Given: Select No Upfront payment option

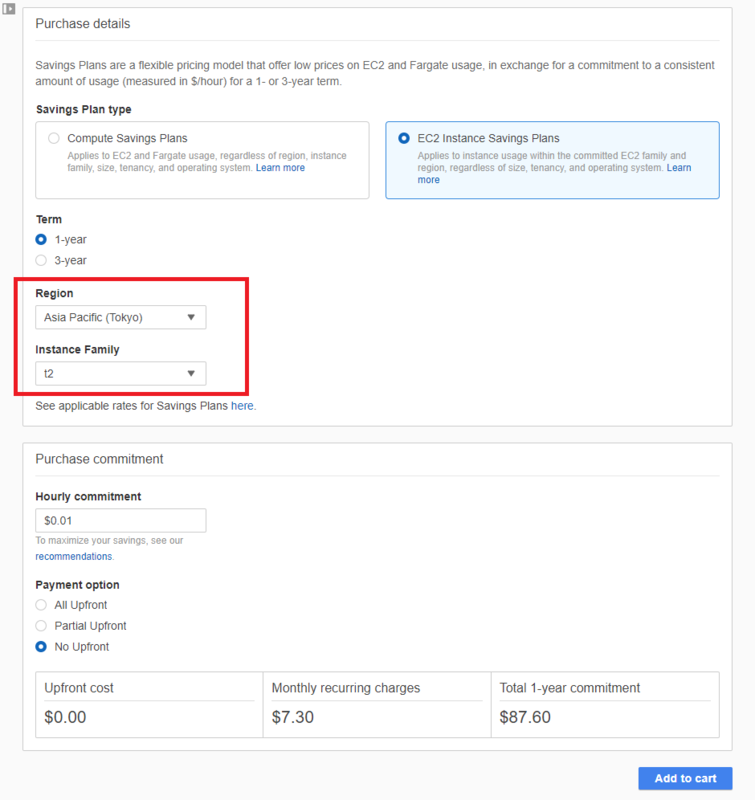Looking at the screenshot, I should click(x=41, y=646).
